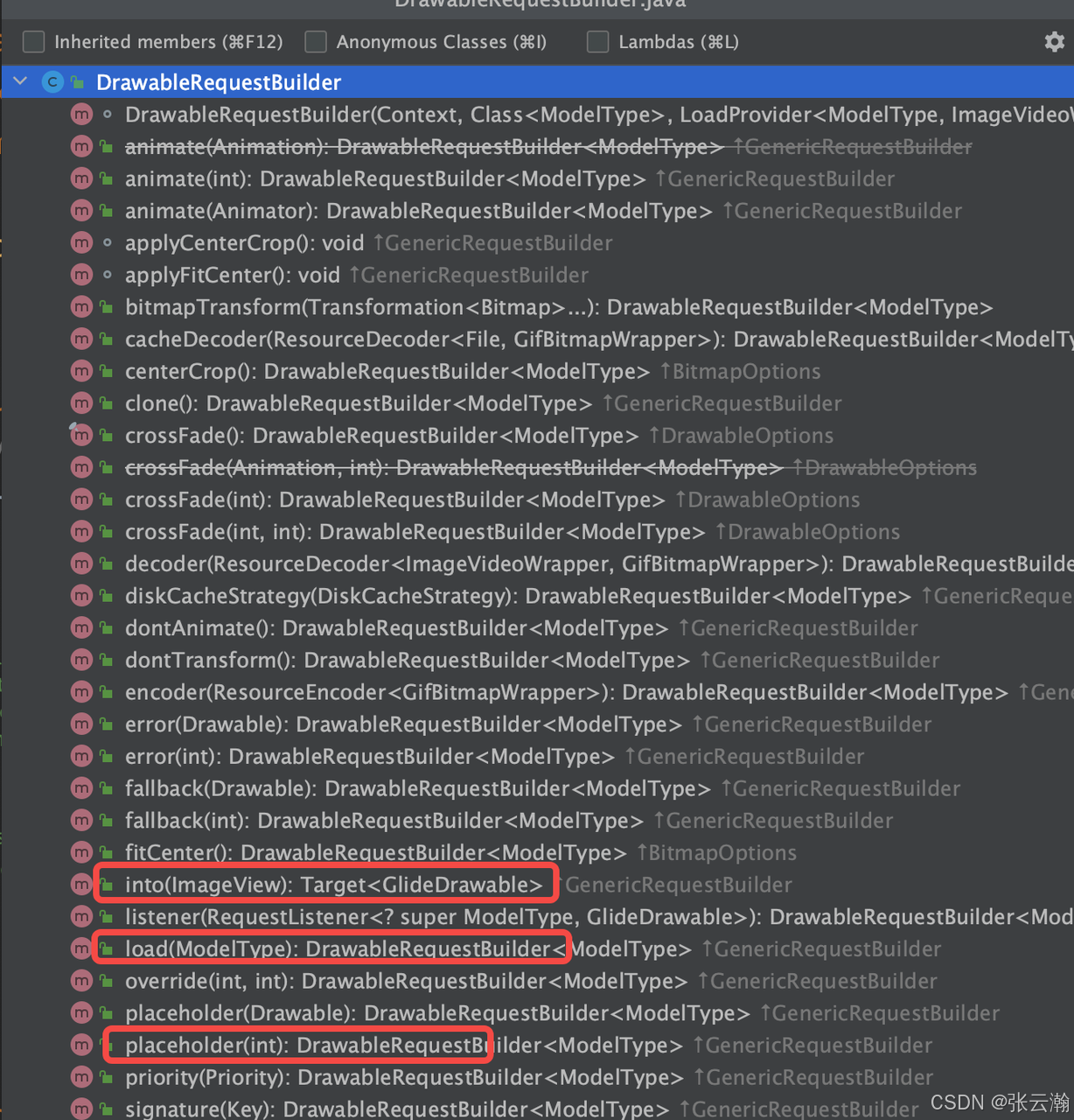Click package-private dot icon on applyCenterCrop row
This screenshot has height=1120, width=1074.
tap(107, 242)
